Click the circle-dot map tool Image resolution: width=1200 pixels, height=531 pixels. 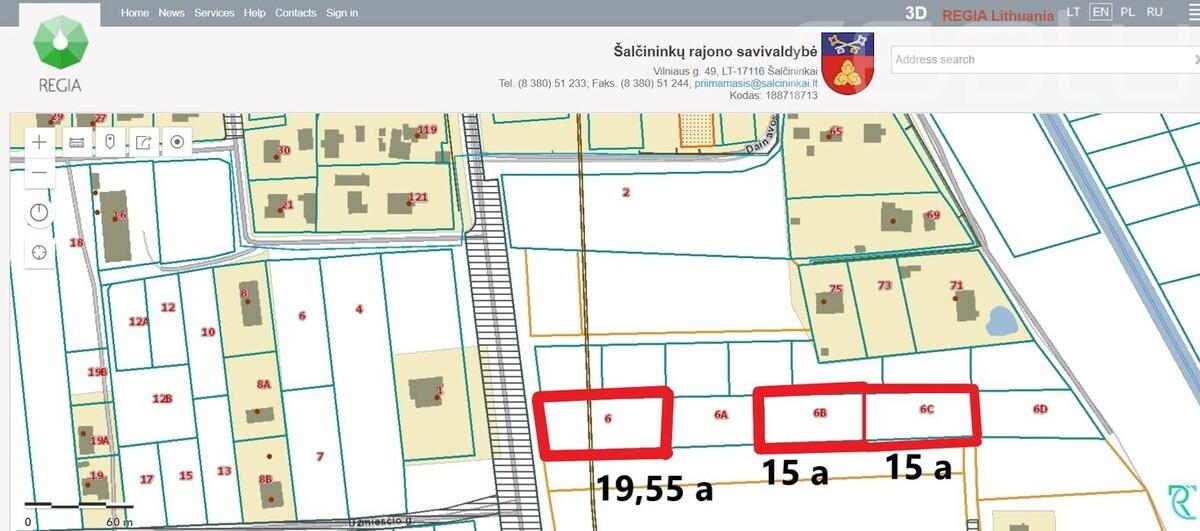click(x=177, y=142)
